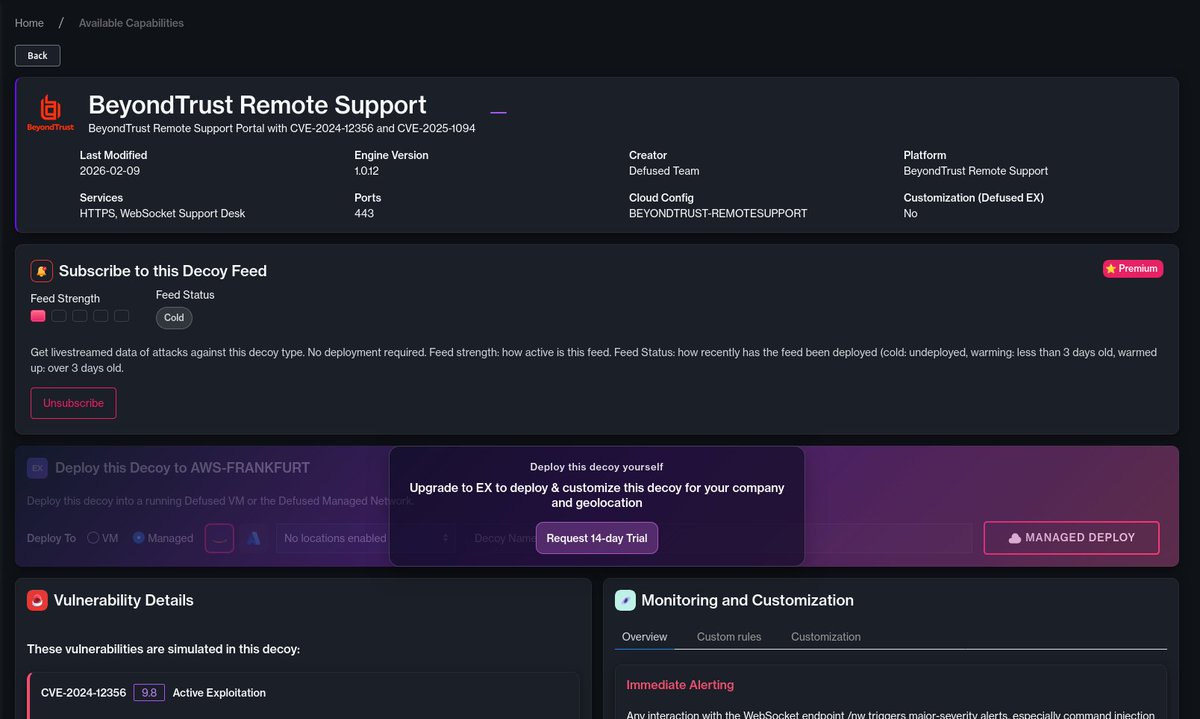The image size is (1200, 719).
Task: Open the Customization tab
Action: (826, 637)
